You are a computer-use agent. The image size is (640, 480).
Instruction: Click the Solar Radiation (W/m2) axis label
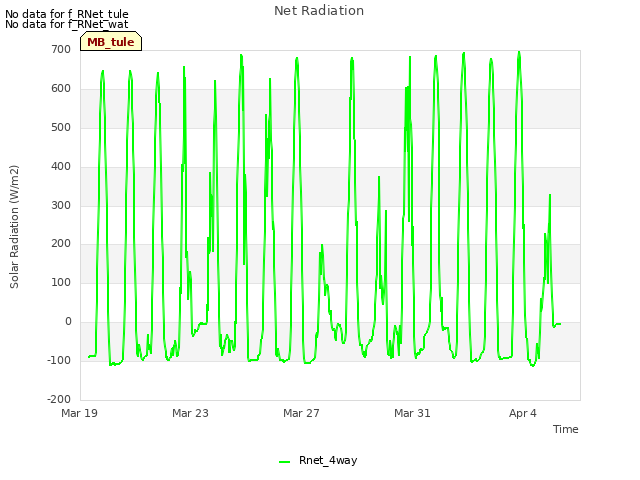click(14, 227)
